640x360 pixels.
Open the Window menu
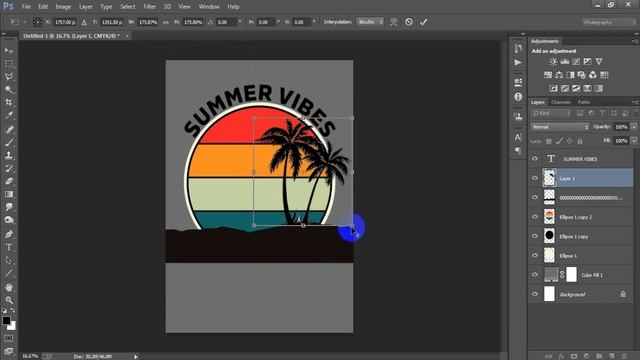point(209,7)
